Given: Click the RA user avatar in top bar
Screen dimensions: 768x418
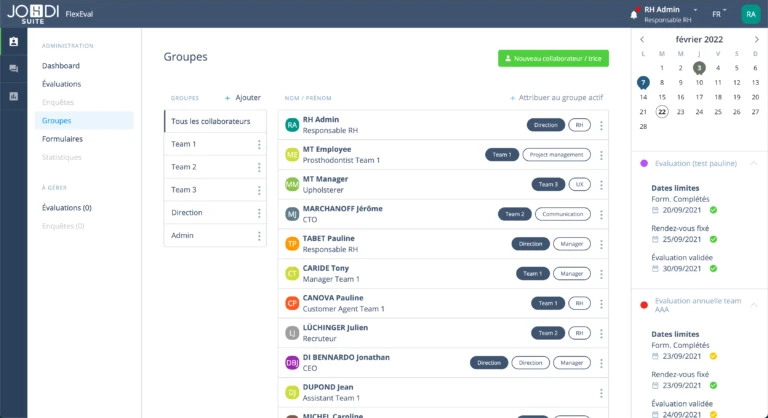Looking at the screenshot, I should point(749,14).
